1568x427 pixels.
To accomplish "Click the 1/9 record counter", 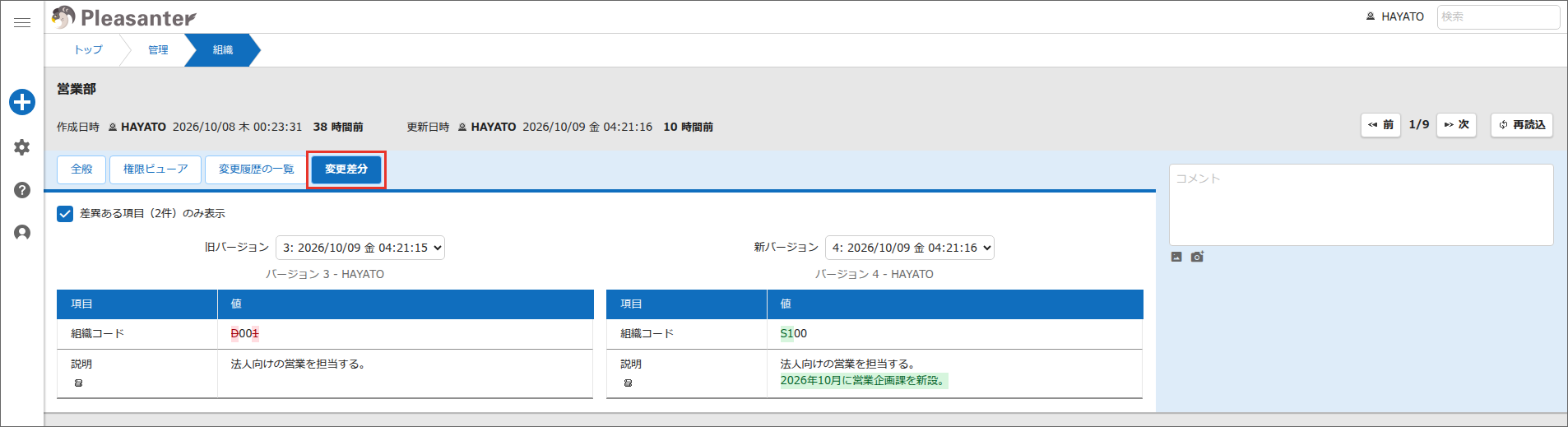I will coord(1418,125).
